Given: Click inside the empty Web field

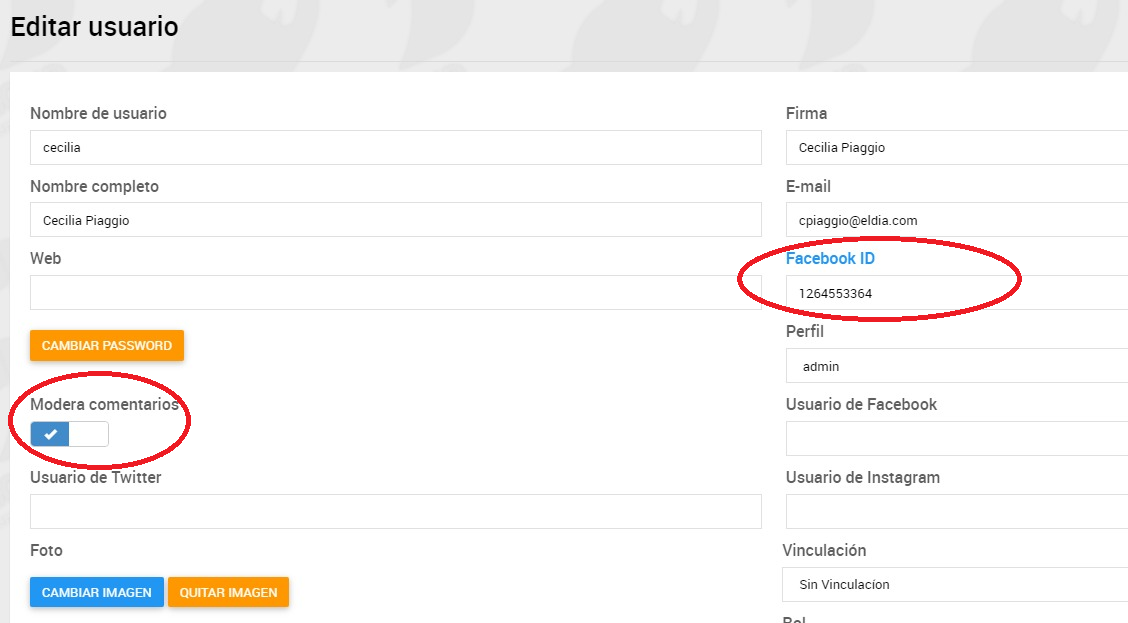Looking at the screenshot, I should (x=395, y=292).
